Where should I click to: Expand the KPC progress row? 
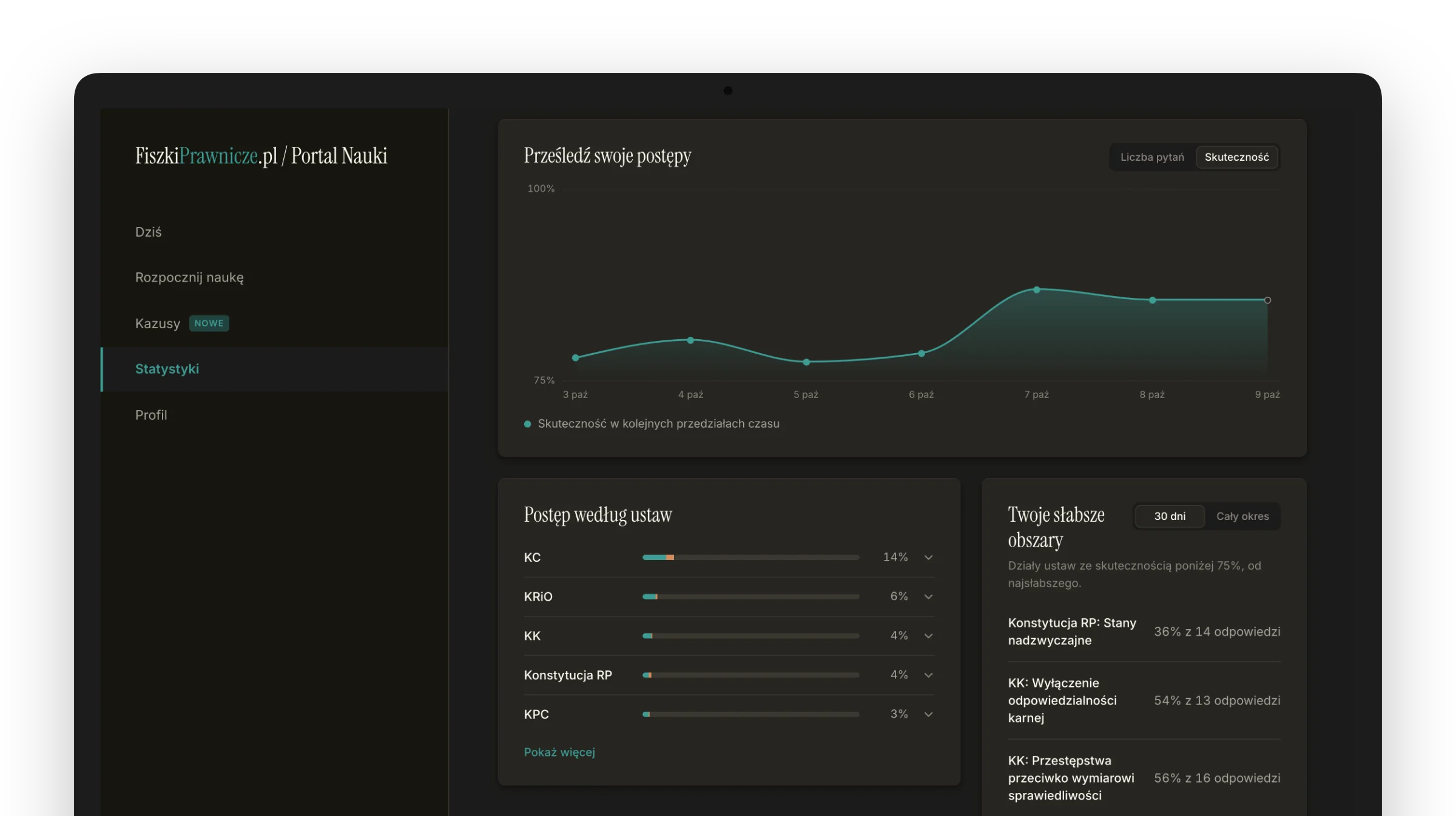(928, 715)
